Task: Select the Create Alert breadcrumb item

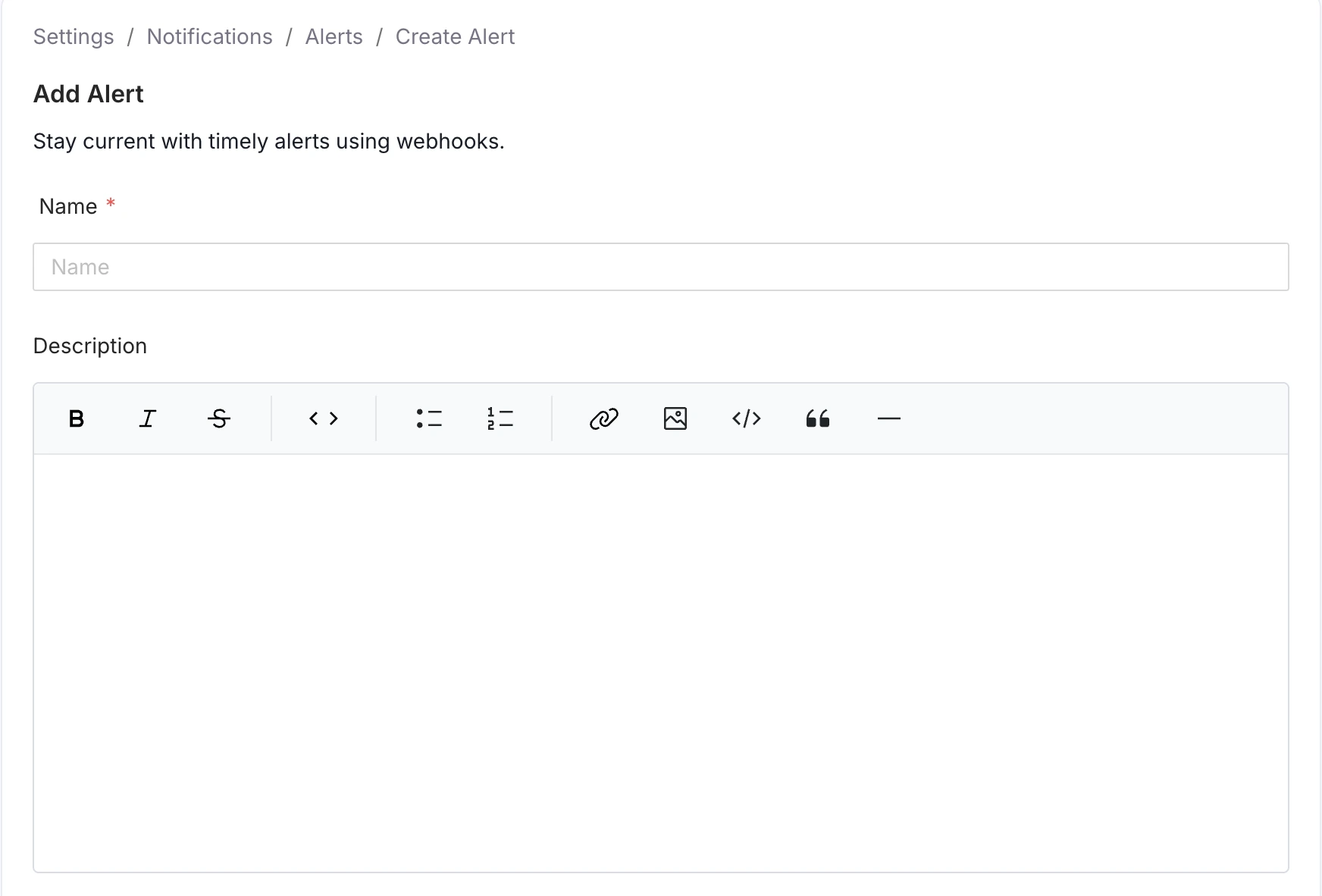Action: point(455,36)
